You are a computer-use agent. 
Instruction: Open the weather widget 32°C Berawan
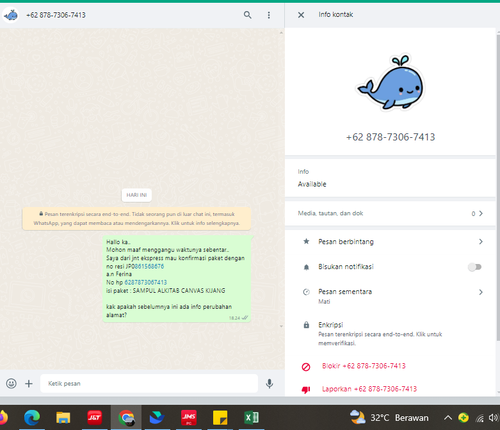[389, 418]
